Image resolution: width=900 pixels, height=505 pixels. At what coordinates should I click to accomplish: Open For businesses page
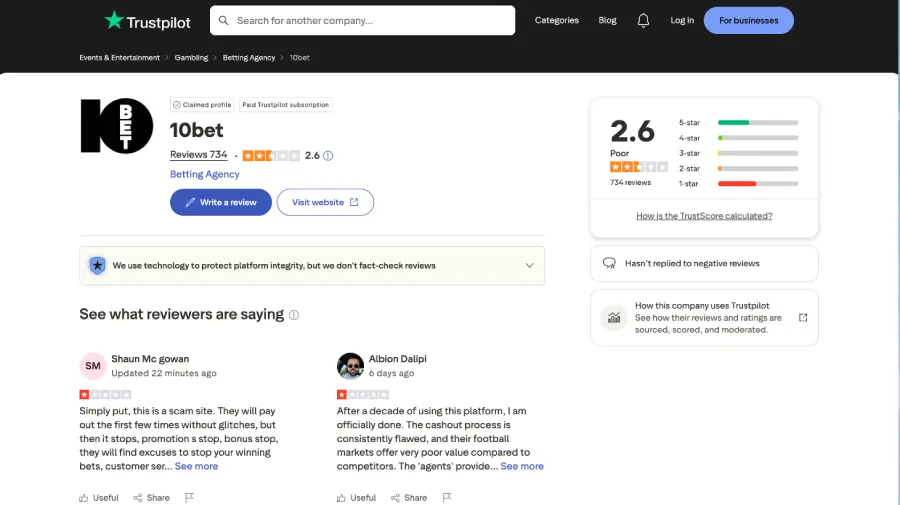point(748,21)
